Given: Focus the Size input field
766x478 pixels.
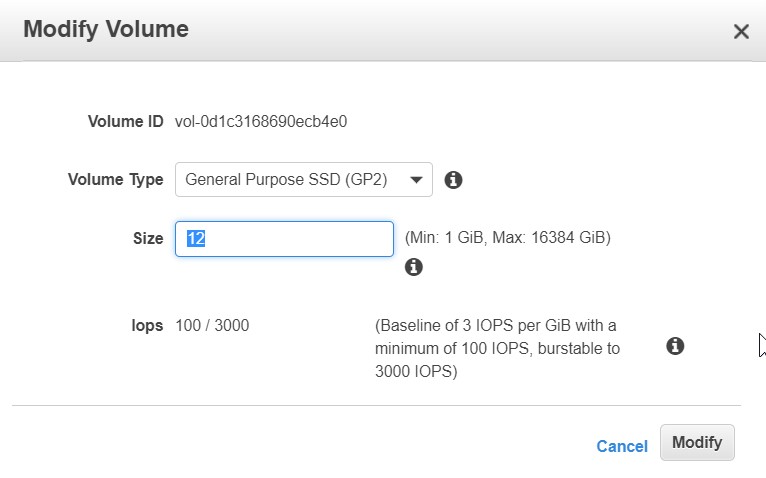Looking at the screenshot, I should click(x=284, y=239).
